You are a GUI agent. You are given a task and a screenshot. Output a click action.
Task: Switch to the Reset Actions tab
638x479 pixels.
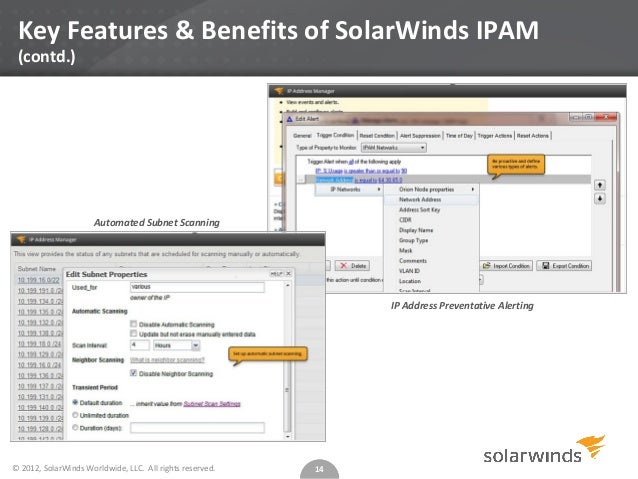[533, 136]
